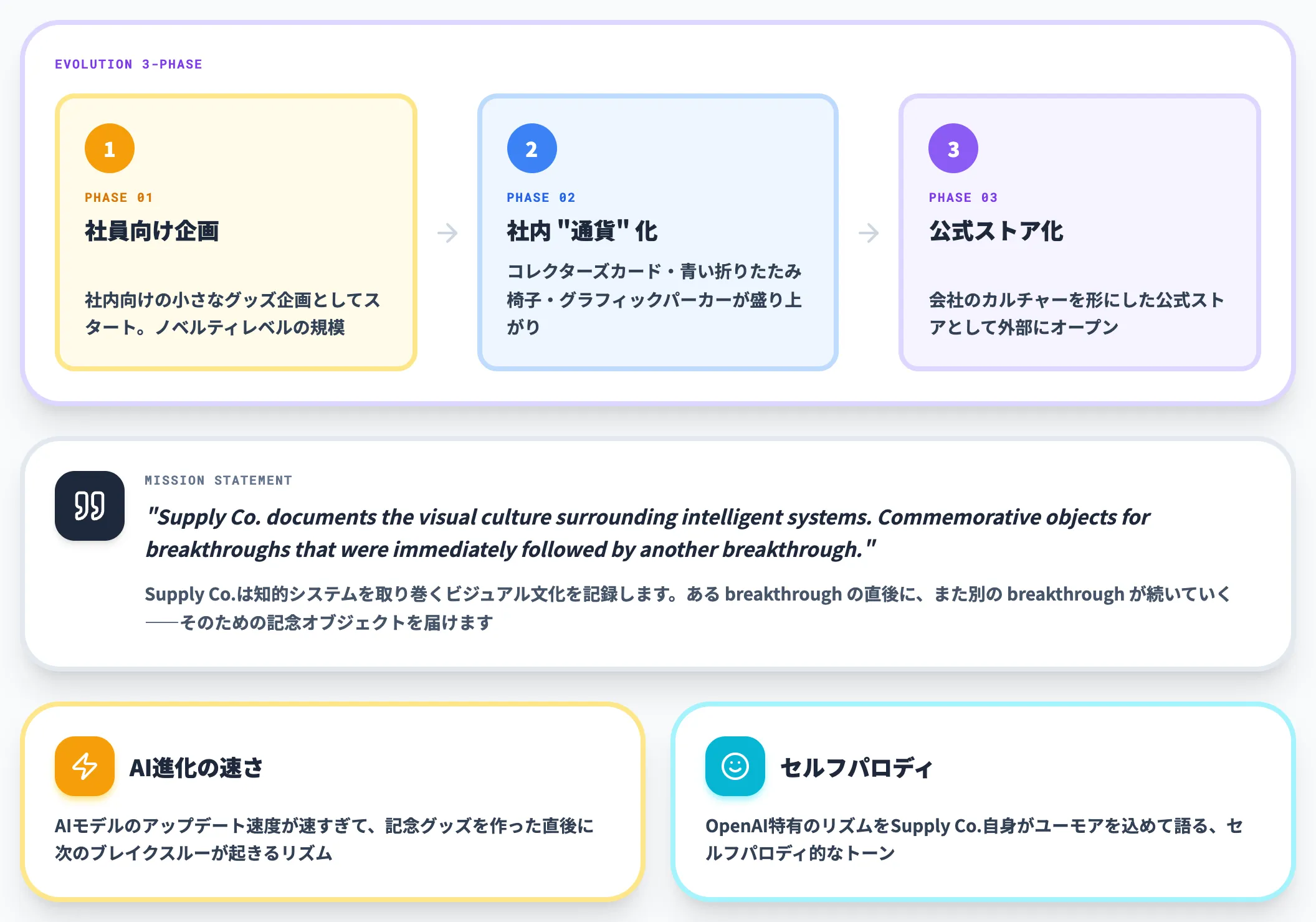The height and width of the screenshot is (922, 1316).
Task: Click the heading セルフパロディ
Action: (x=856, y=768)
